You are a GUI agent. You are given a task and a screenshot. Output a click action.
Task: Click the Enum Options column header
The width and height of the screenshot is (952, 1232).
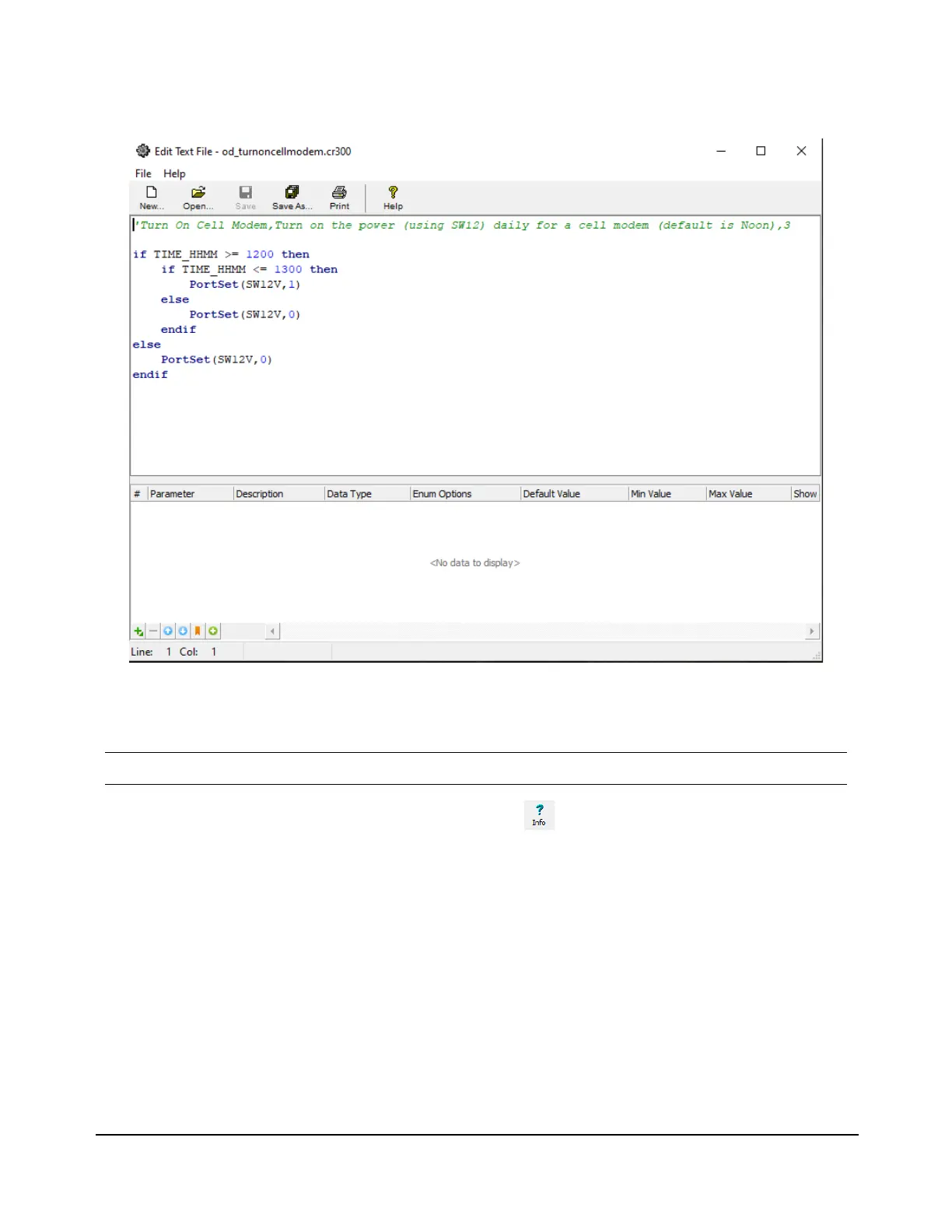tap(465, 494)
